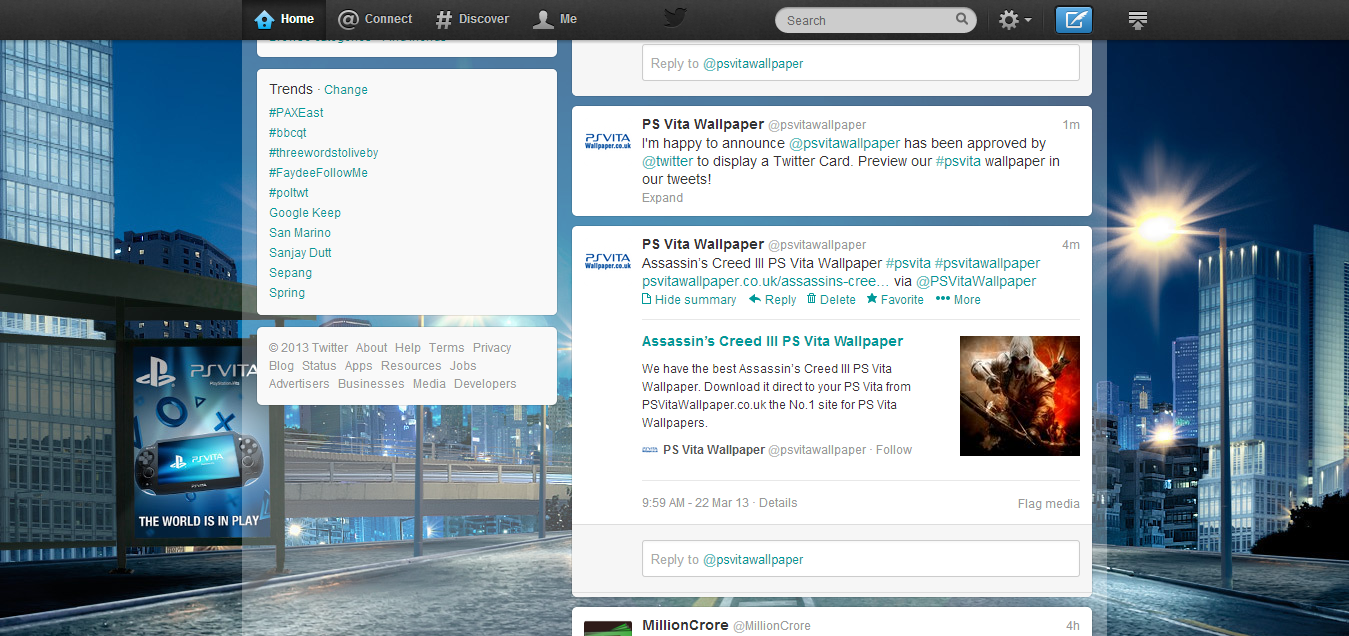Favorite the Assassin's Creed tweet
Screen dimensions: 1349x636
click(895, 300)
